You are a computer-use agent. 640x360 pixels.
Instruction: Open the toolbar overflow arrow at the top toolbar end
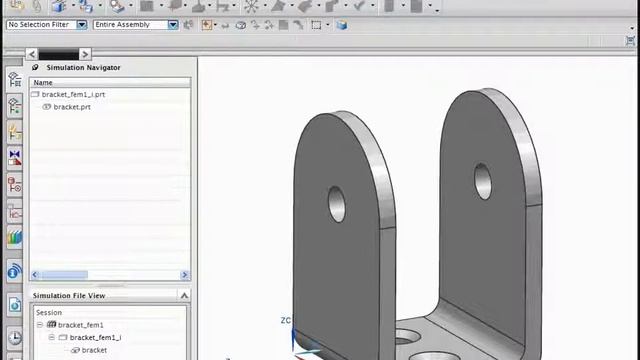[437, 10]
